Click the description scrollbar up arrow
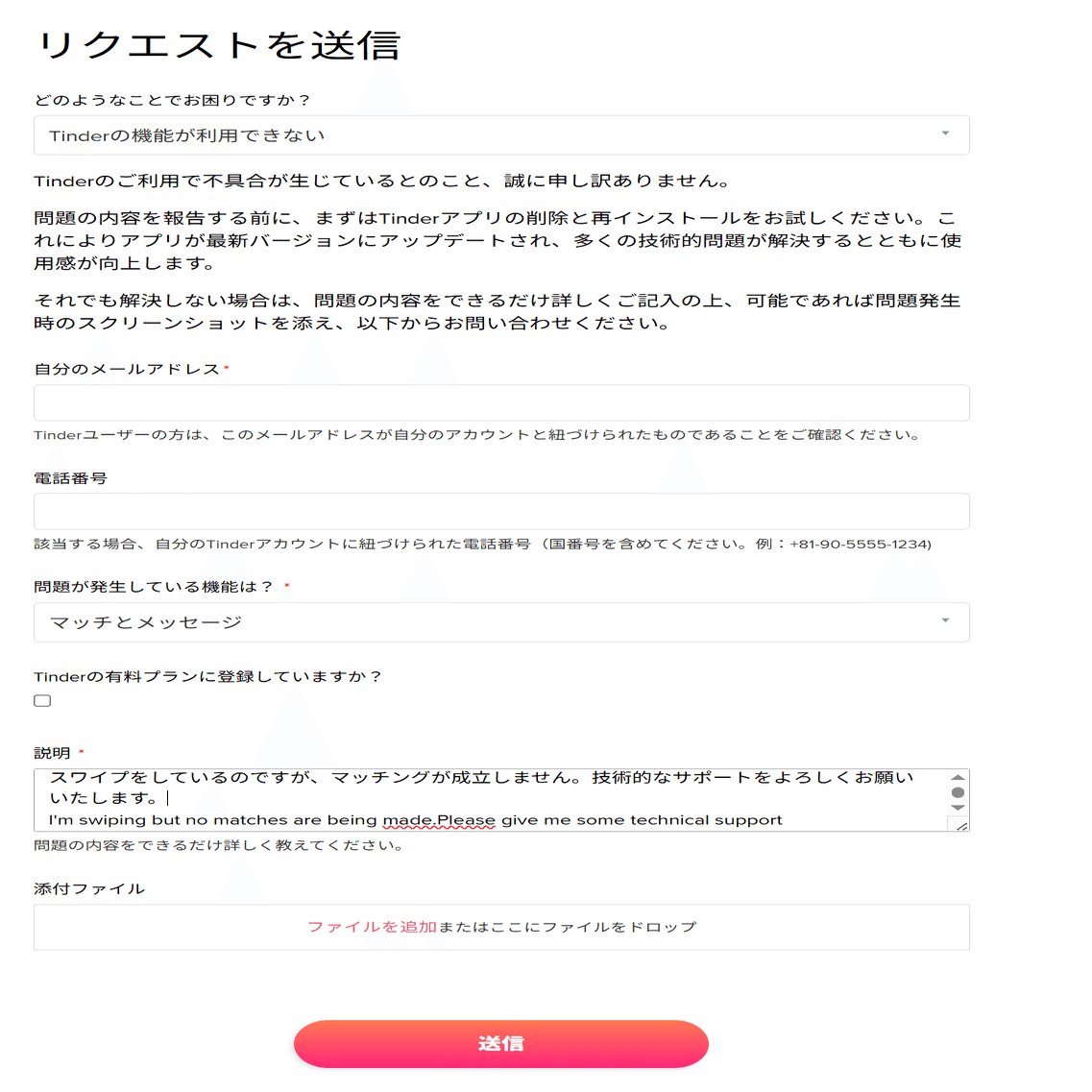 pos(959,777)
